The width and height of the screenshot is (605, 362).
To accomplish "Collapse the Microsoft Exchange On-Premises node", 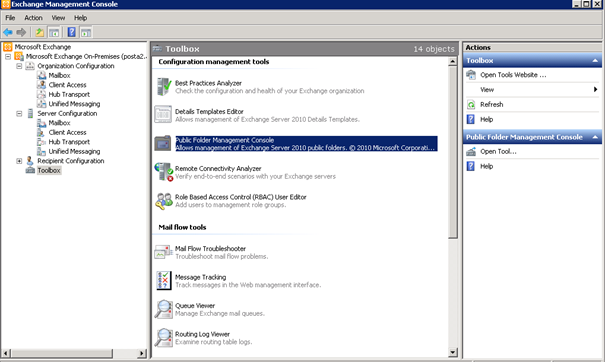I will pyautogui.click(x=8, y=56).
